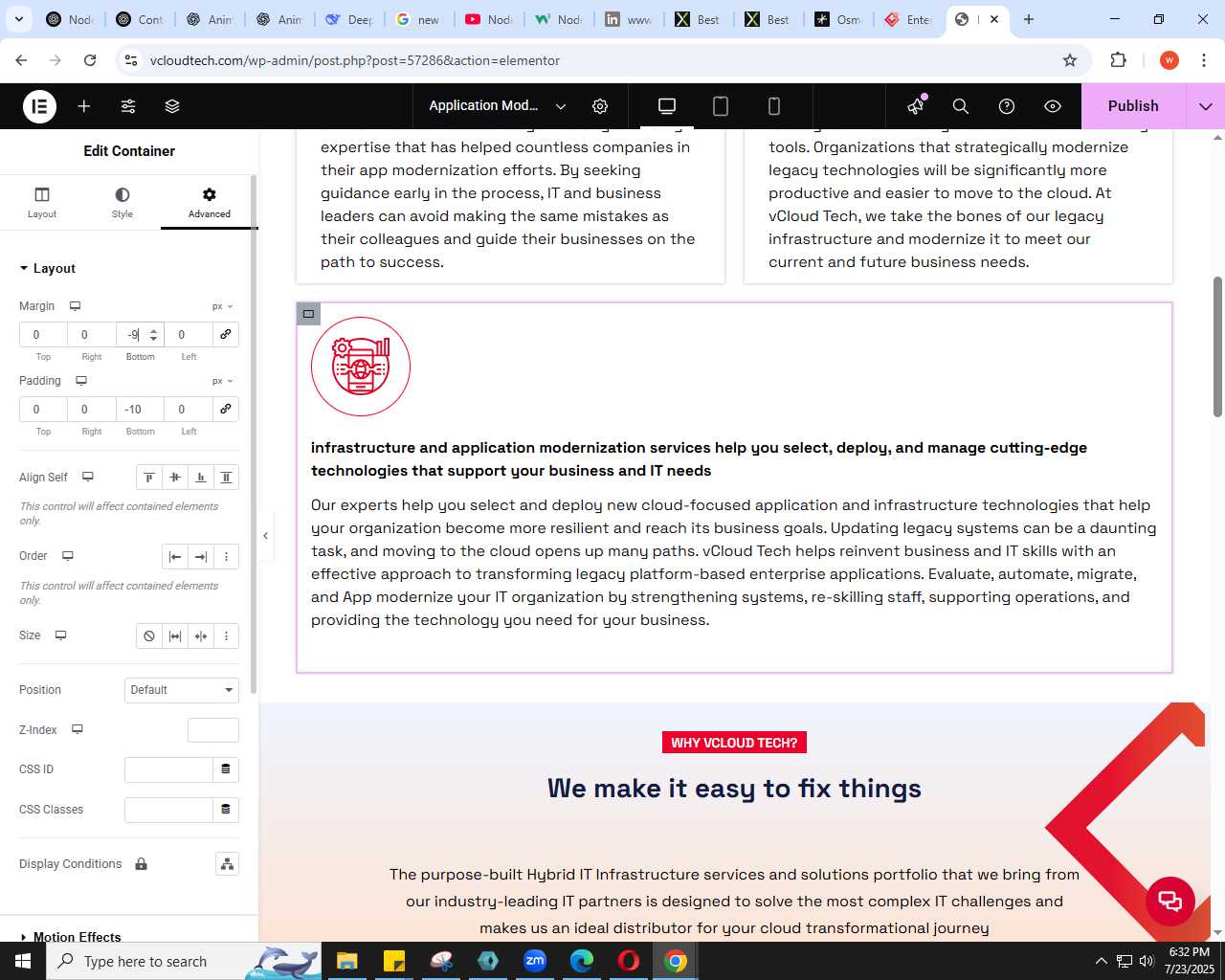The width and height of the screenshot is (1225, 980).
Task: Switch to the Style tab
Action: click(122, 202)
